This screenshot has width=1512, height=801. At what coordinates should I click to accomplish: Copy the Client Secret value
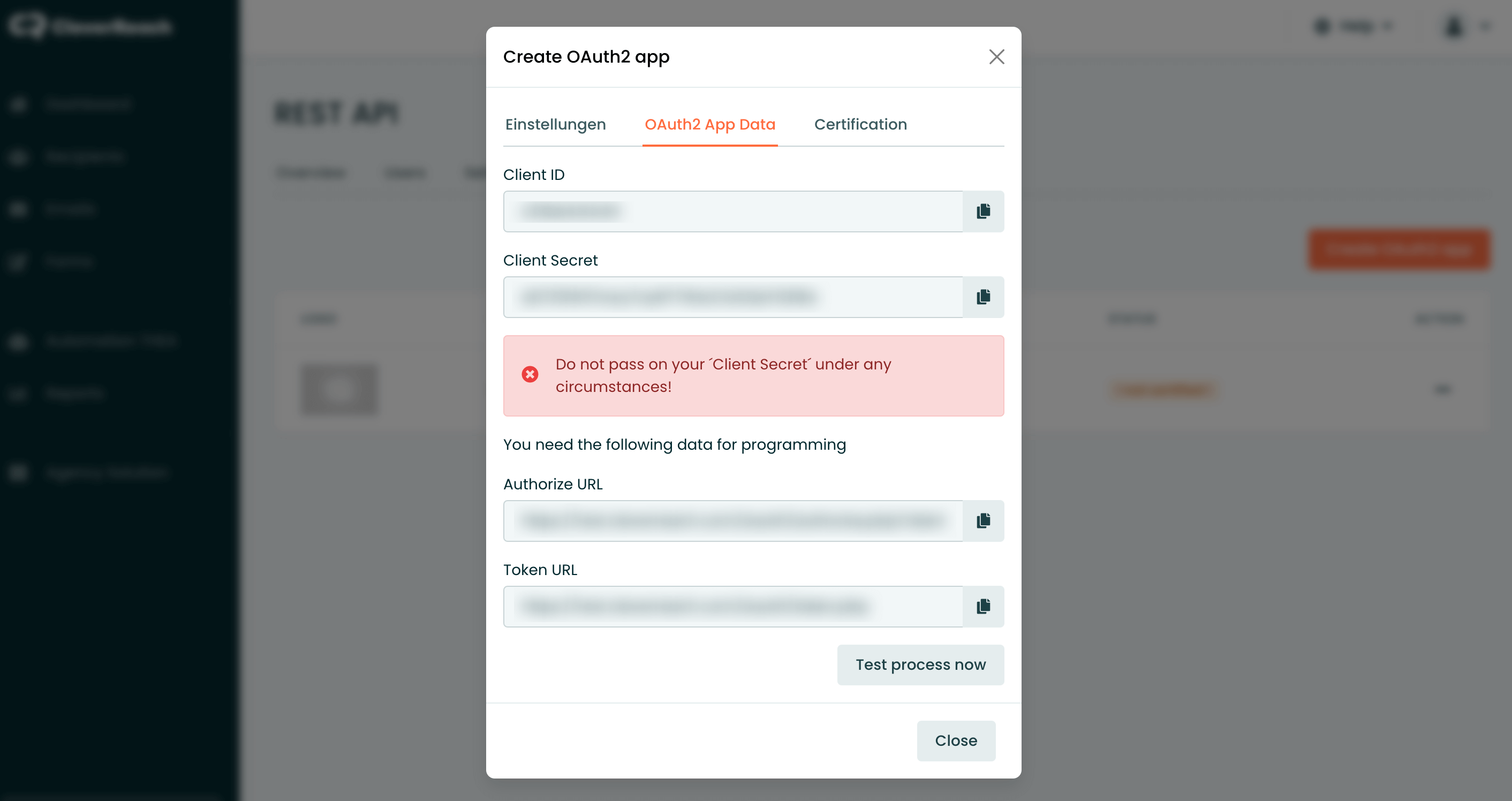(x=983, y=297)
